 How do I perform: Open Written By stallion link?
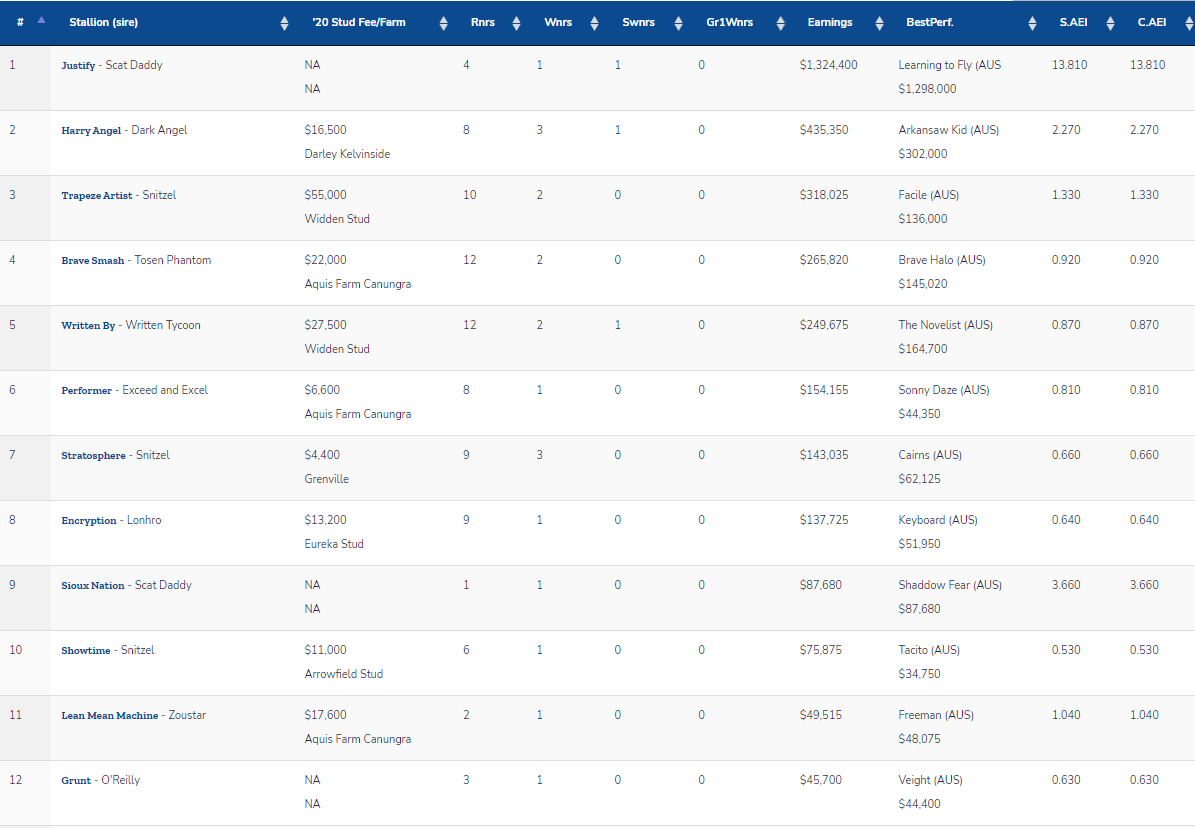(88, 326)
